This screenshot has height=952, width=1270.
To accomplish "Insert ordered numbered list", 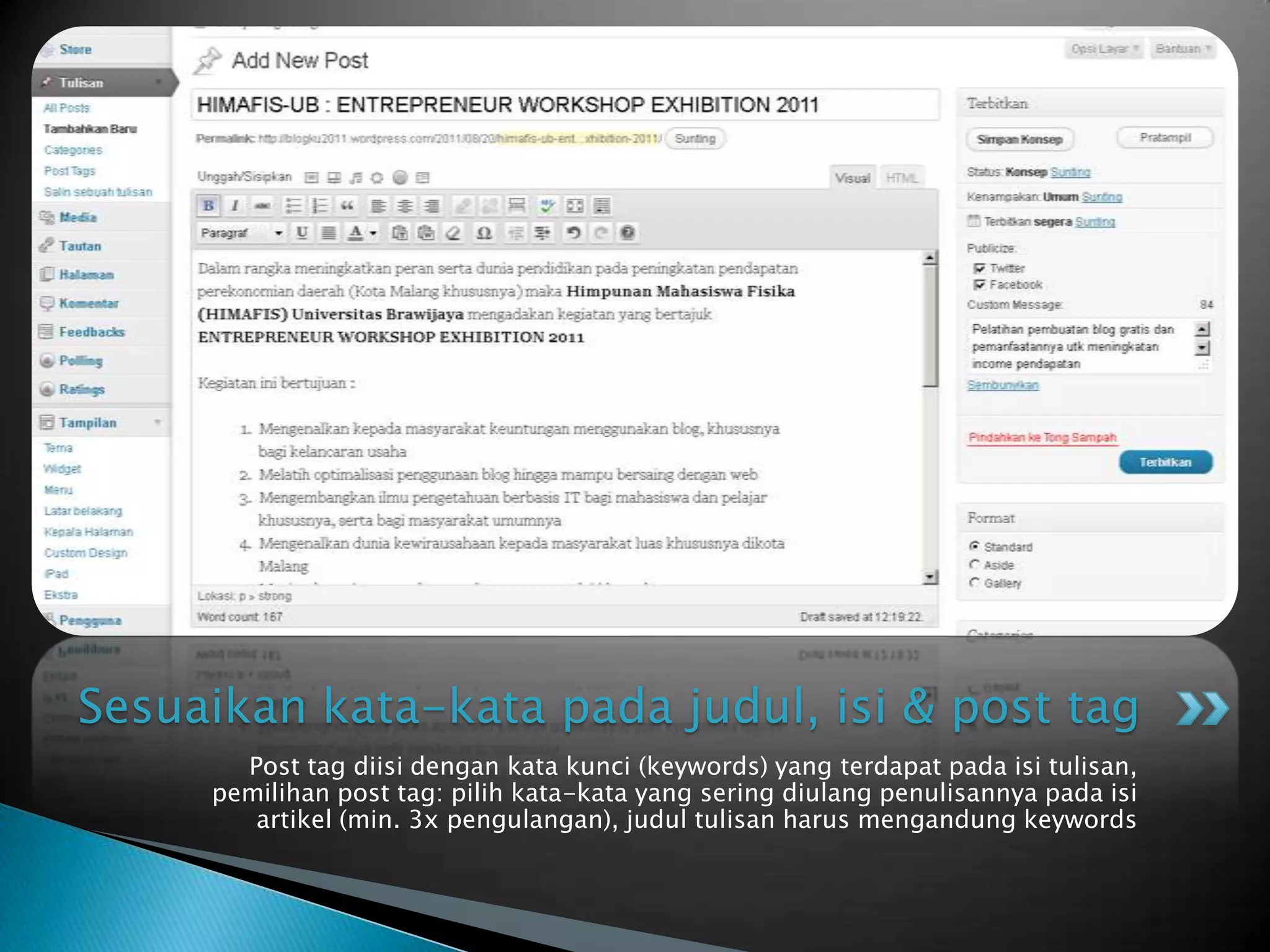I will pyautogui.click(x=320, y=205).
